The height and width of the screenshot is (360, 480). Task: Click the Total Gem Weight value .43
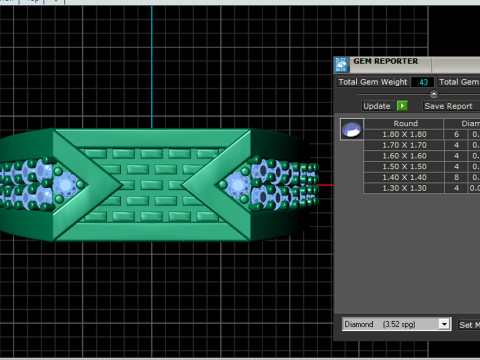click(423, 82)
